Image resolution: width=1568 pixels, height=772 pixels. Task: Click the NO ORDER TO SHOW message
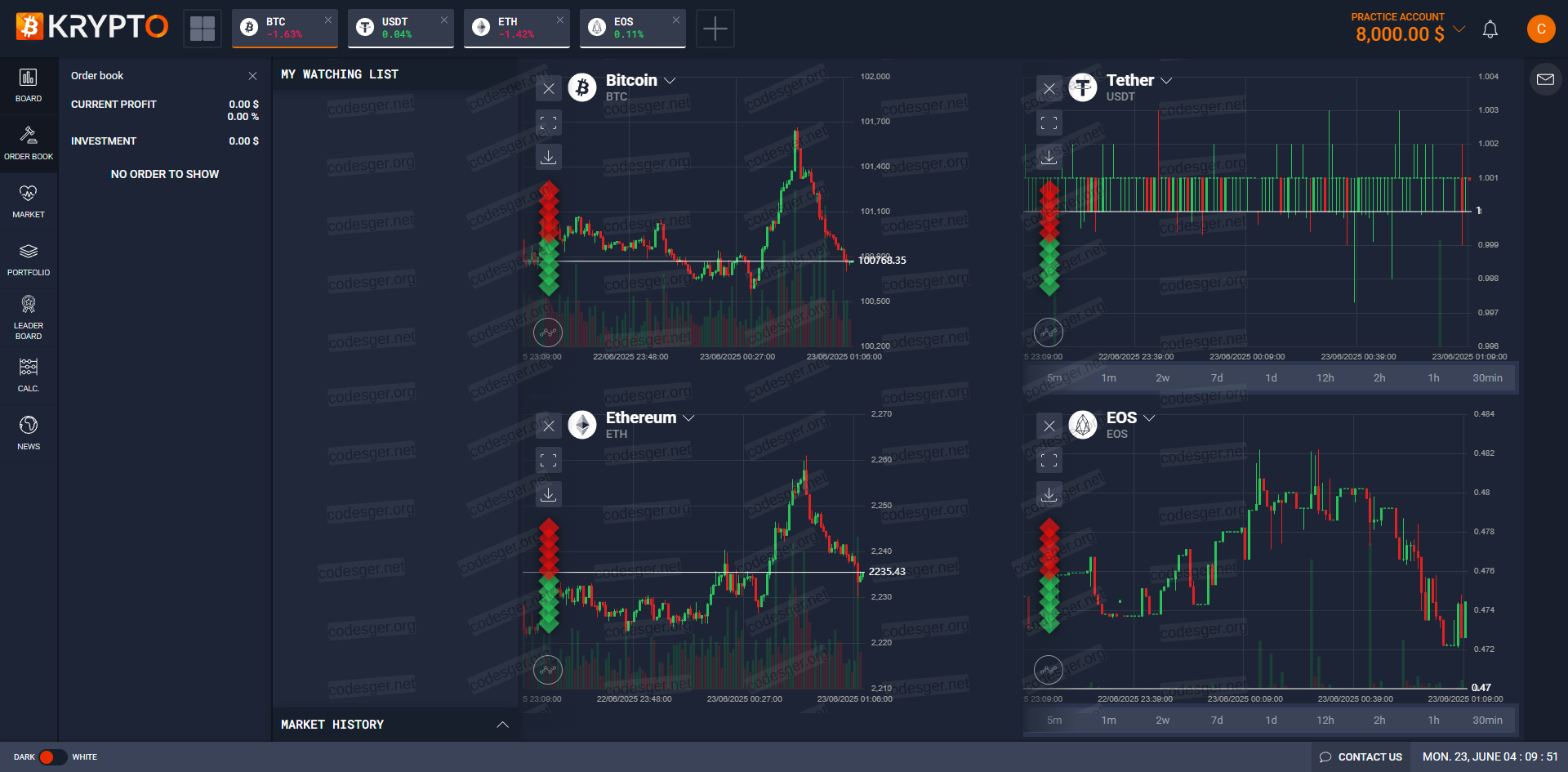165,174
